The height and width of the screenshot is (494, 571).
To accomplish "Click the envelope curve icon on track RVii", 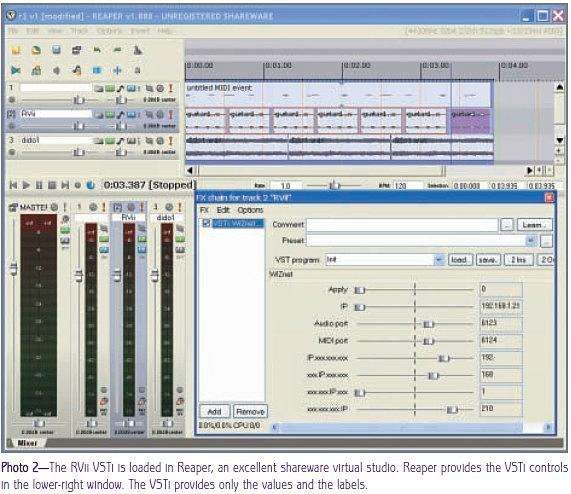I will pyautogui.click(x=121, y=115).
